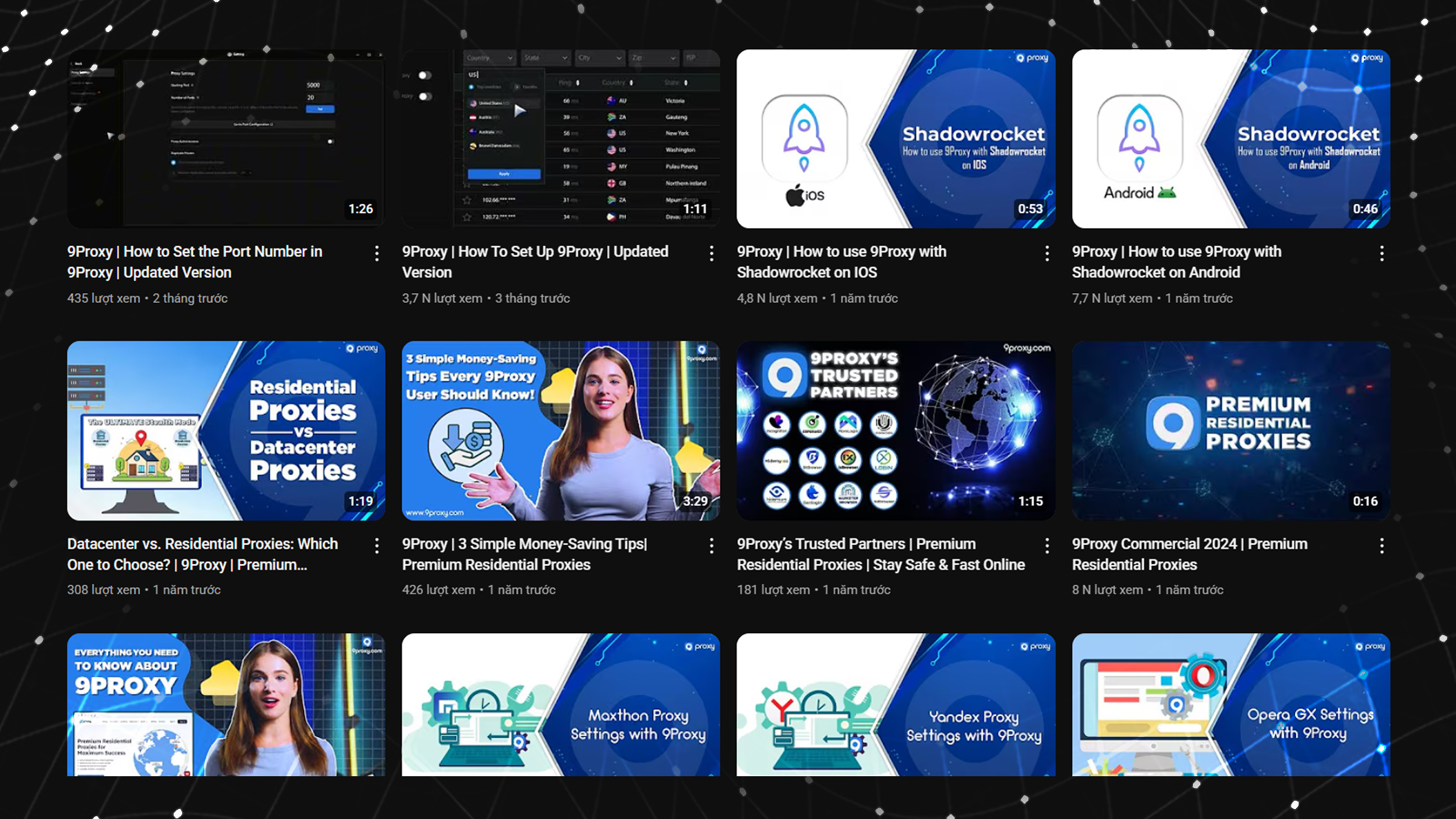This screenshot has width=1456, height=819.
Task: Open three-dot menu for Datacenter vs. Residential video
Action: coord(377,546)
